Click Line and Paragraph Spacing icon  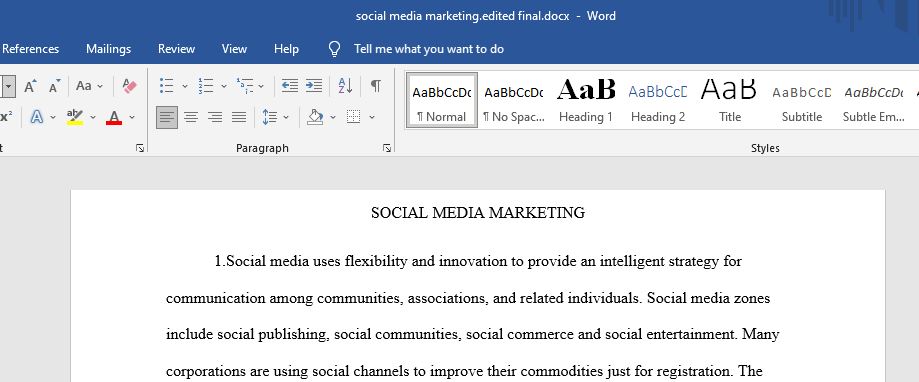point(270,117)
